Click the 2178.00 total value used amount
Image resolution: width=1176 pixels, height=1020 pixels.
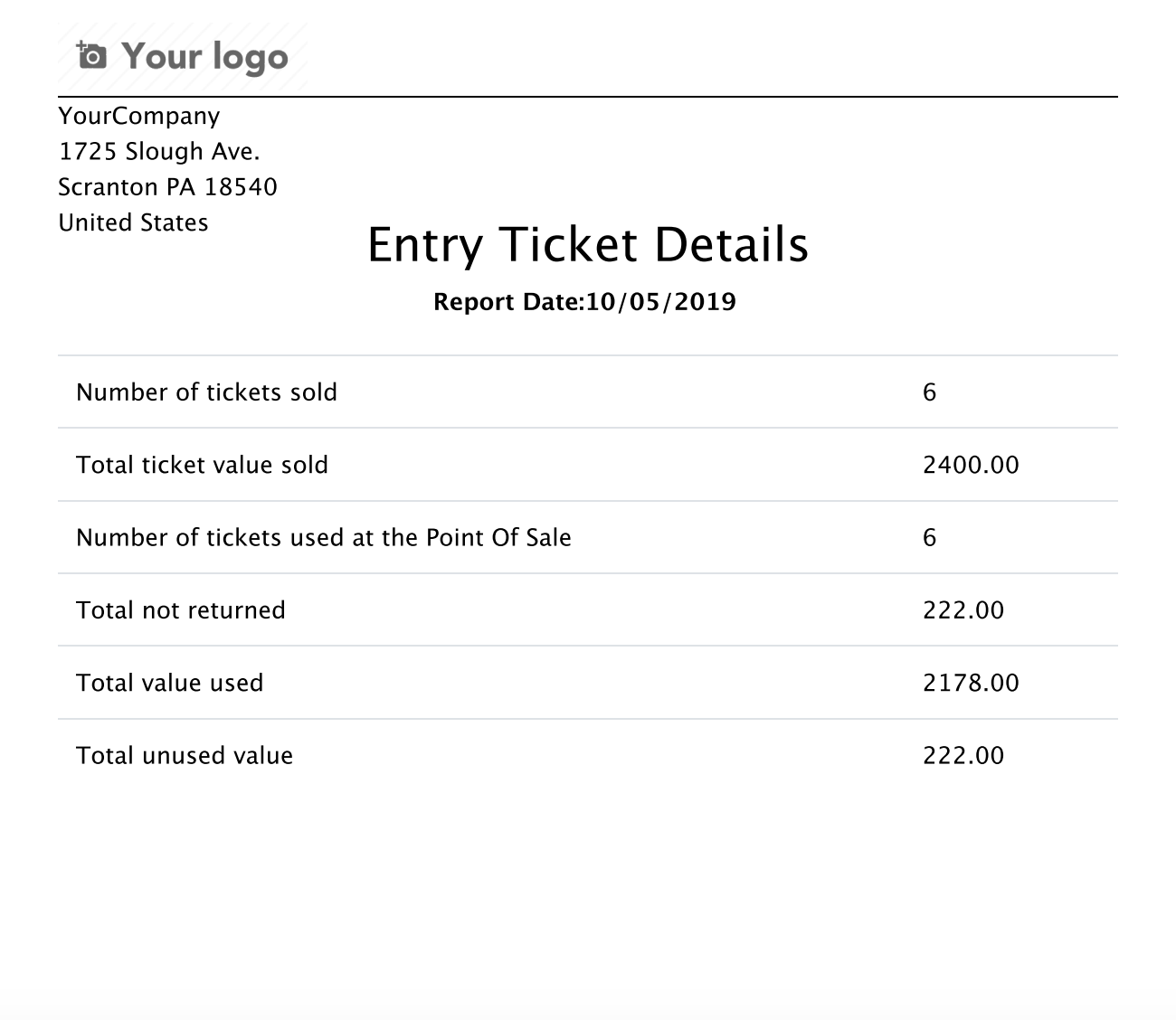(971, 683)
